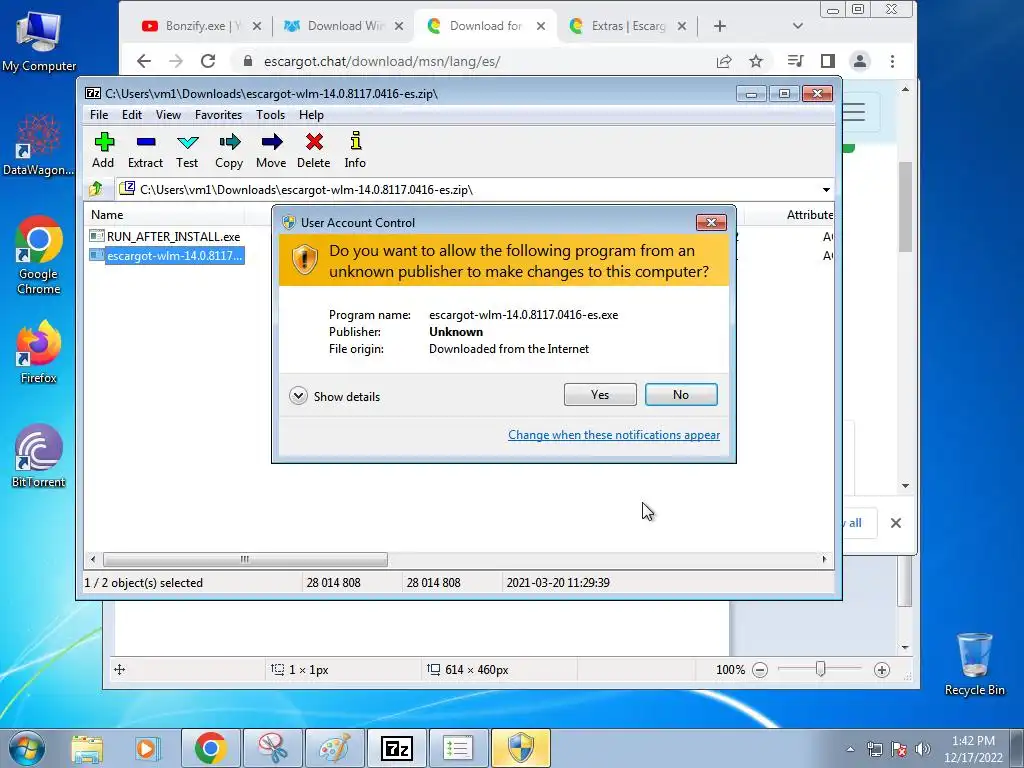The image size is (1024, 768).
Task: Select the escargot-wlm-14.0.8117 file row
Action: click(167, 255)
